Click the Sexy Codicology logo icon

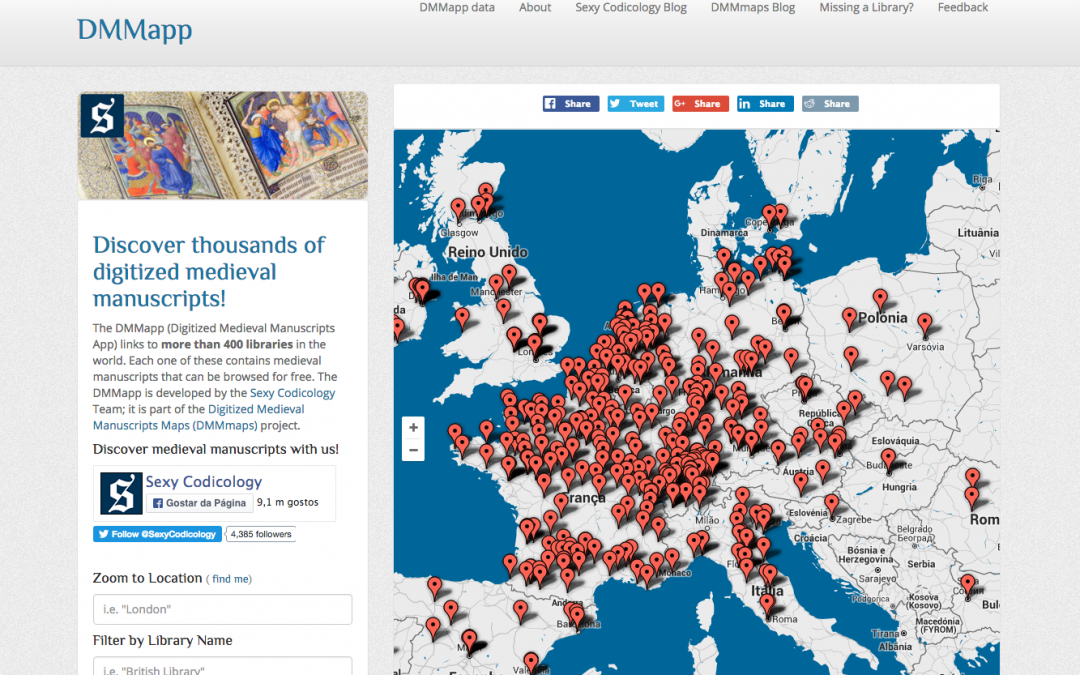pos(120,493)
